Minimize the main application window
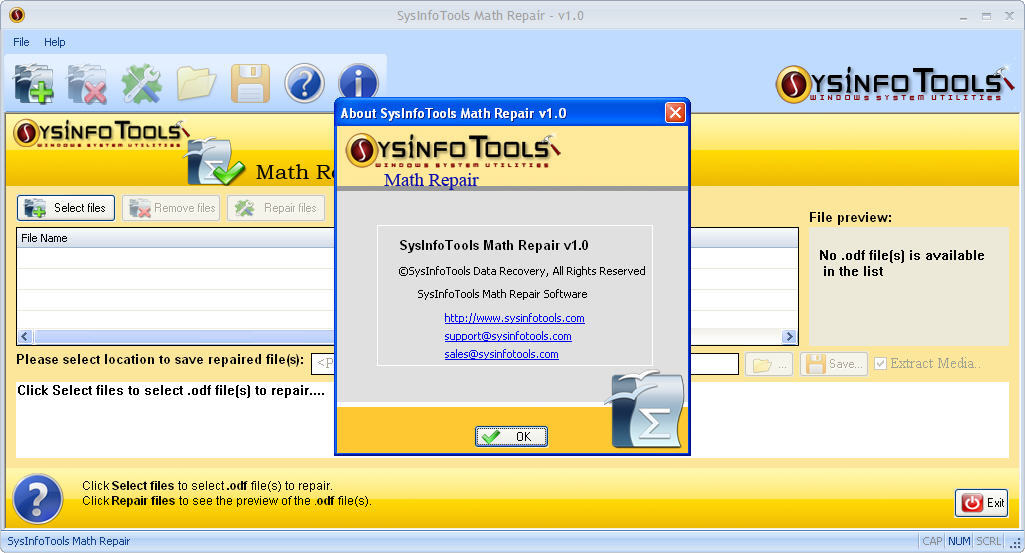This screenshot has height=553, width=1025. click(963, 16)
